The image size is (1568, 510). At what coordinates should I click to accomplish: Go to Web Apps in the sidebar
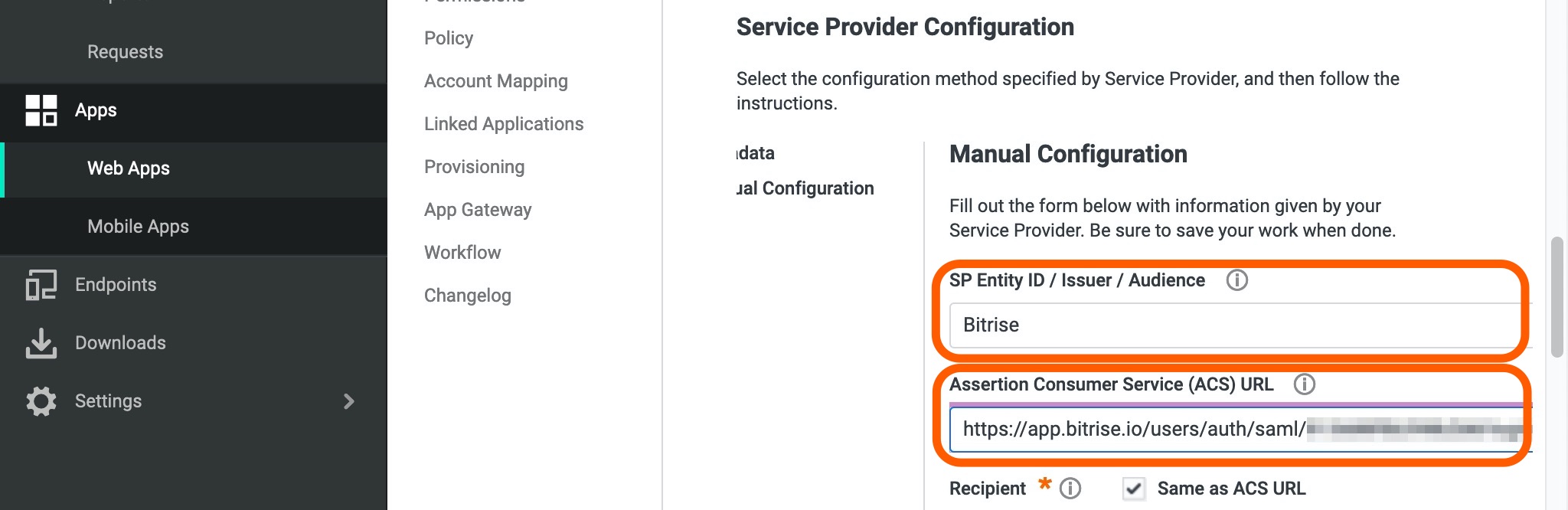click(x=127, y=168)
